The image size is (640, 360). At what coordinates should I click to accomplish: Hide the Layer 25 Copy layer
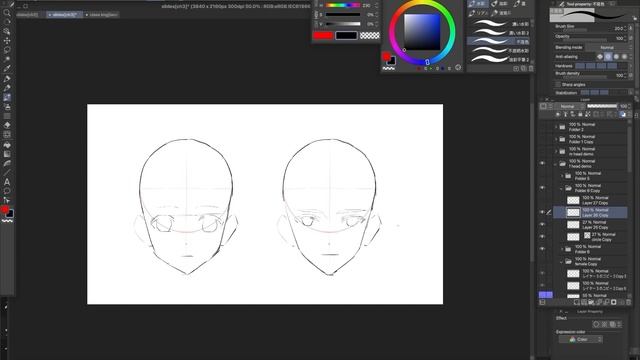tap(542, 224)
